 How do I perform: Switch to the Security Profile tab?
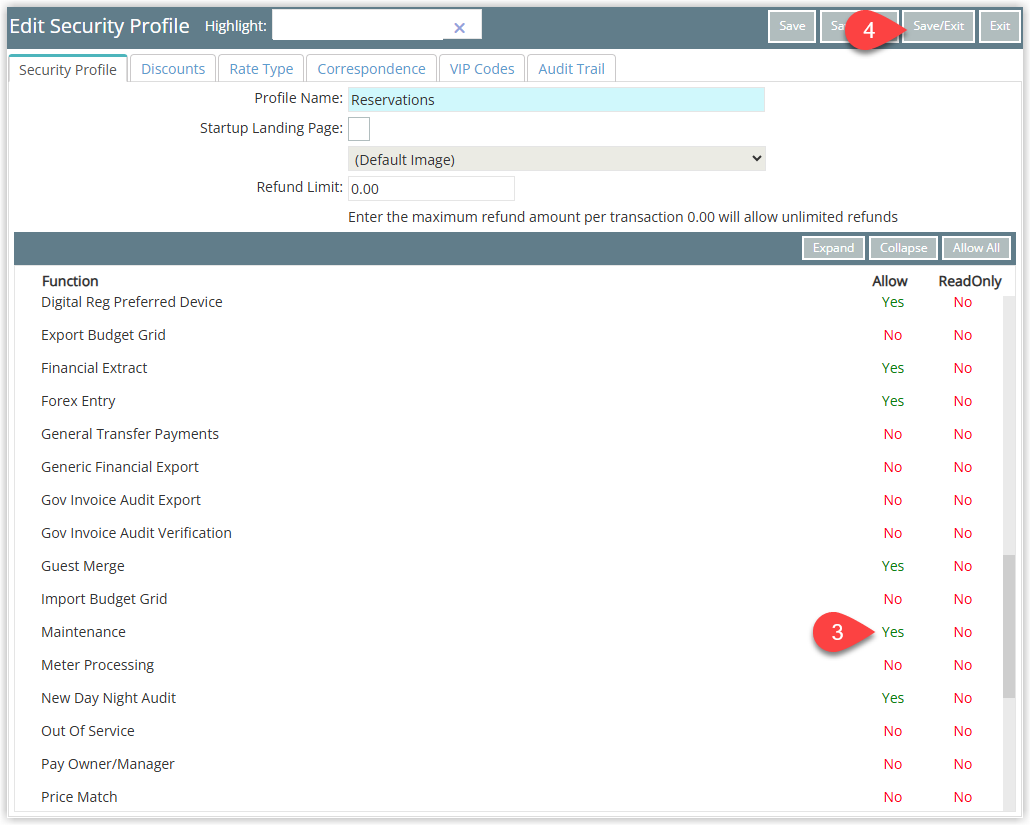(68, 69)
